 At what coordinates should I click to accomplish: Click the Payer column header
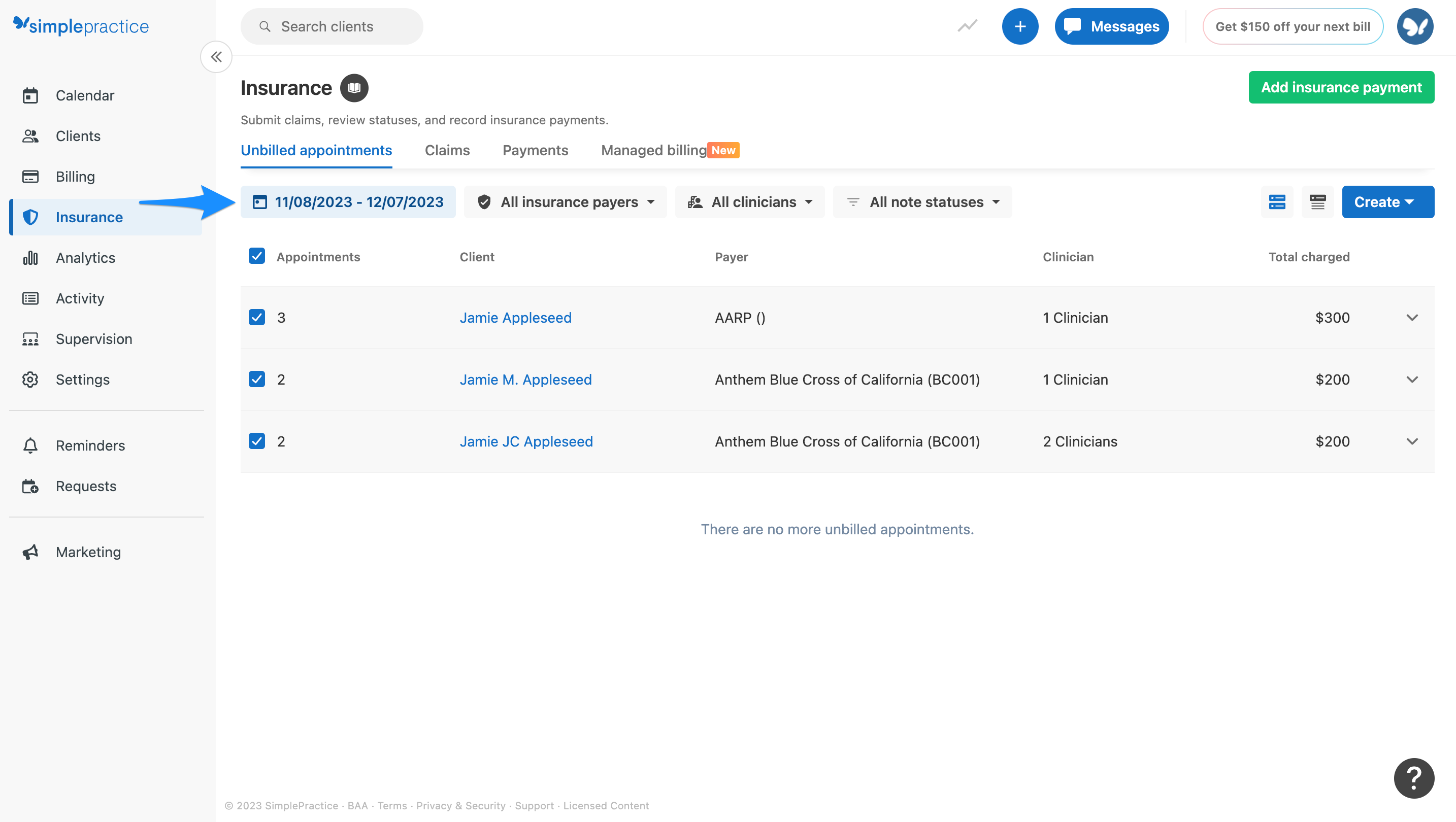731,257
